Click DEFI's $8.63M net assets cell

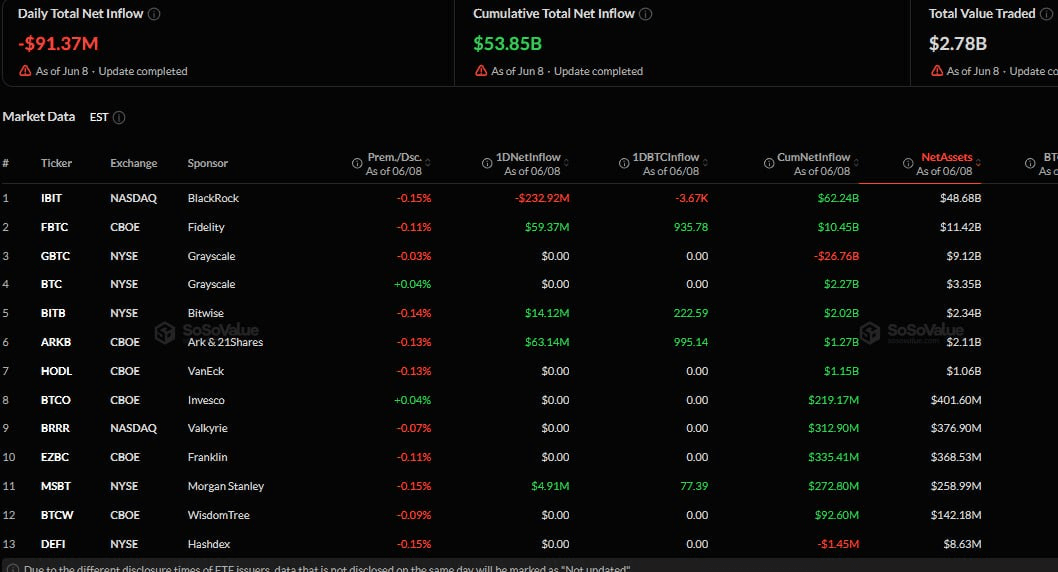pyautogui.click(x=962, y=544)
